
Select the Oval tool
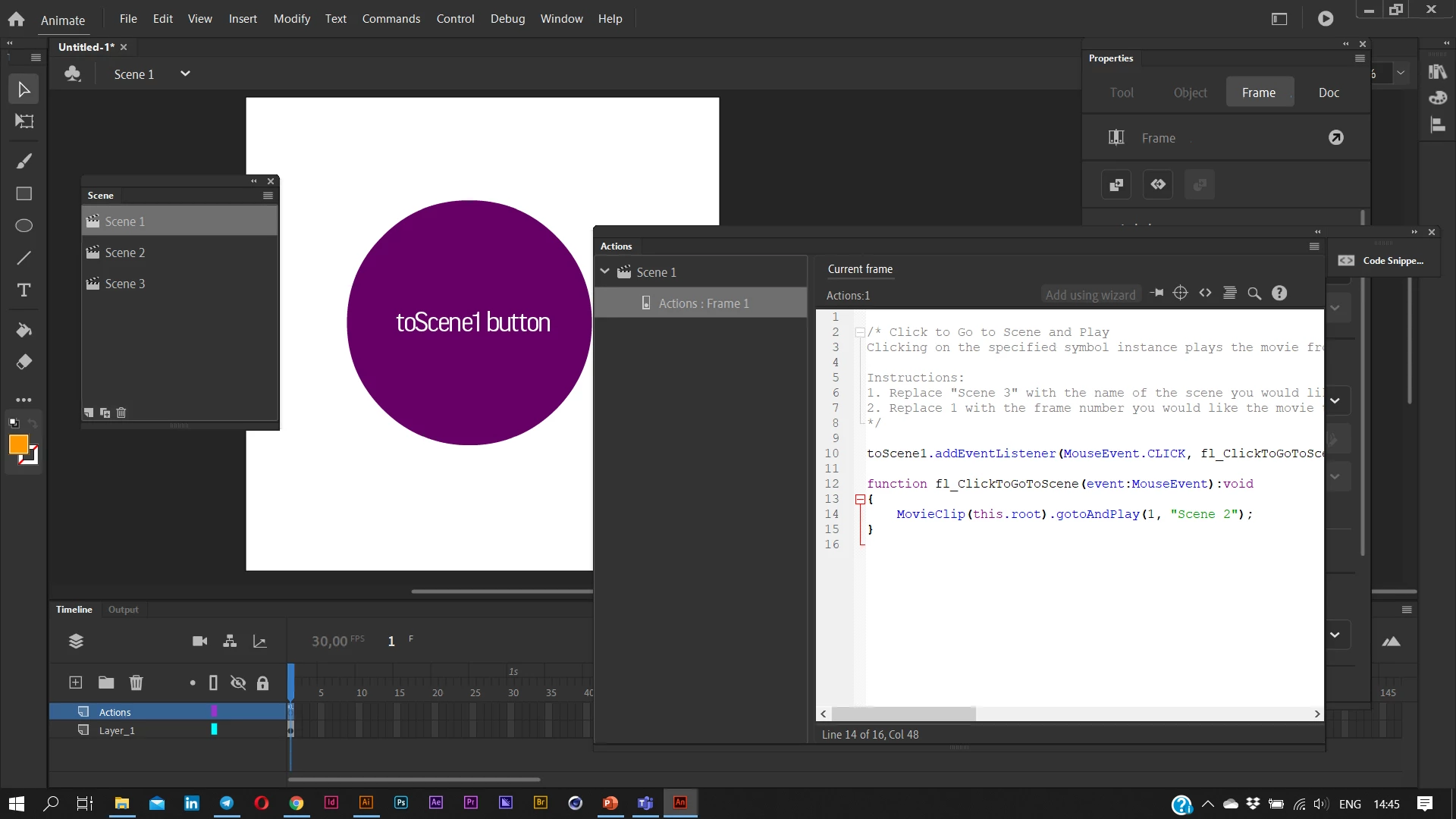click(24, 226)
